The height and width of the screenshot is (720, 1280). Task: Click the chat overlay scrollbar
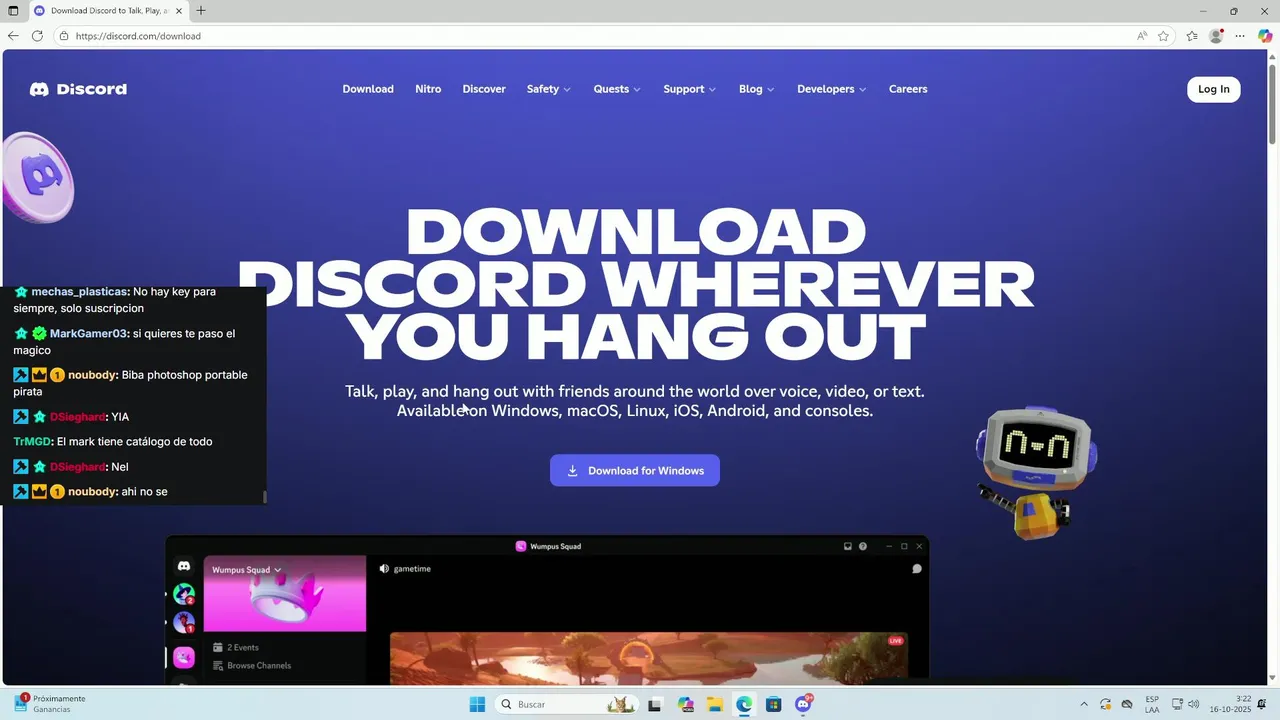[x=264, y=497]
